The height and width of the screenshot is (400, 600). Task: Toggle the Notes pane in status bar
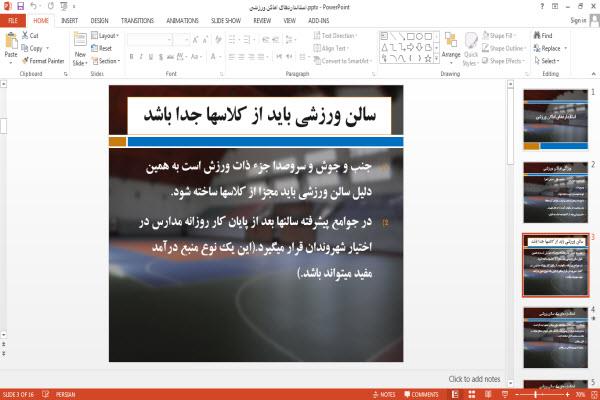click(x=384, y=394)
